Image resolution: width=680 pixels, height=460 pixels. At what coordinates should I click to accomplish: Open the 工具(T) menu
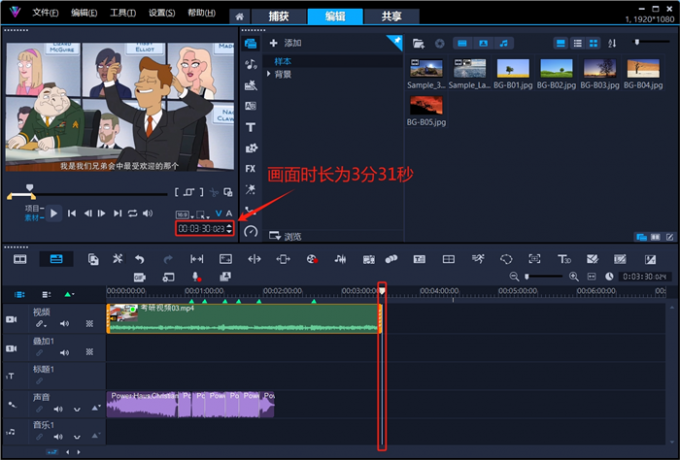click(122, 13)
